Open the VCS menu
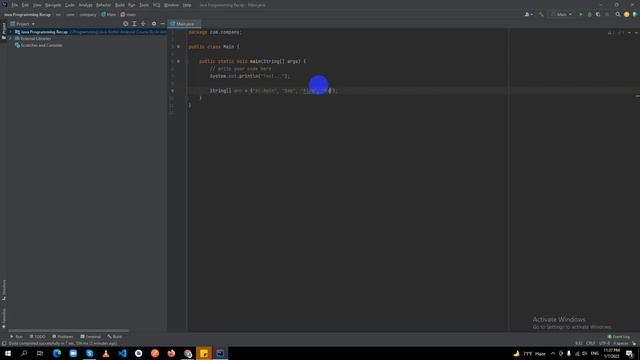The height and width of the screenshot is (360, 640). pos(156,5)
